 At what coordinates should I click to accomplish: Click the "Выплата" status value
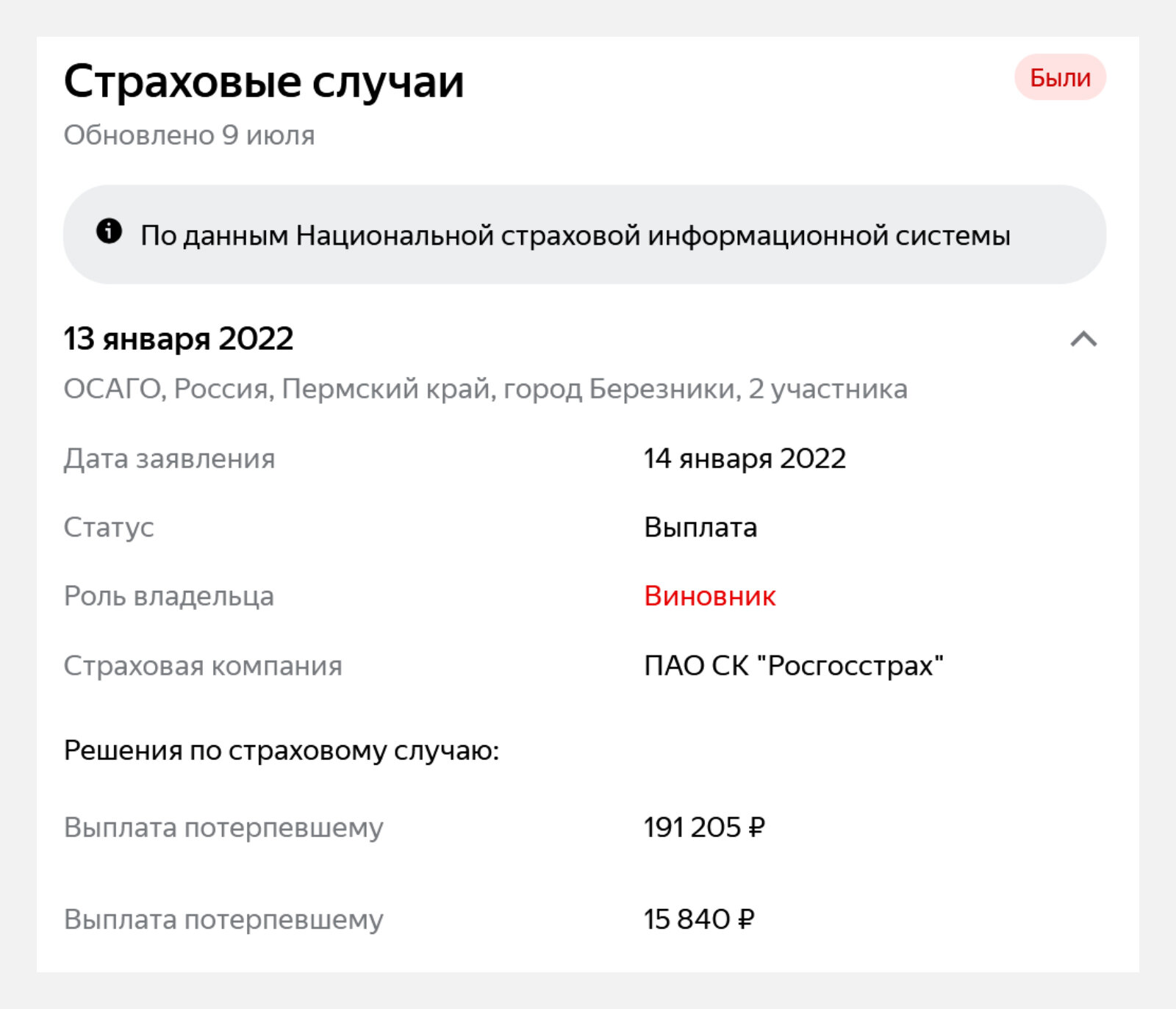(700, 528)
